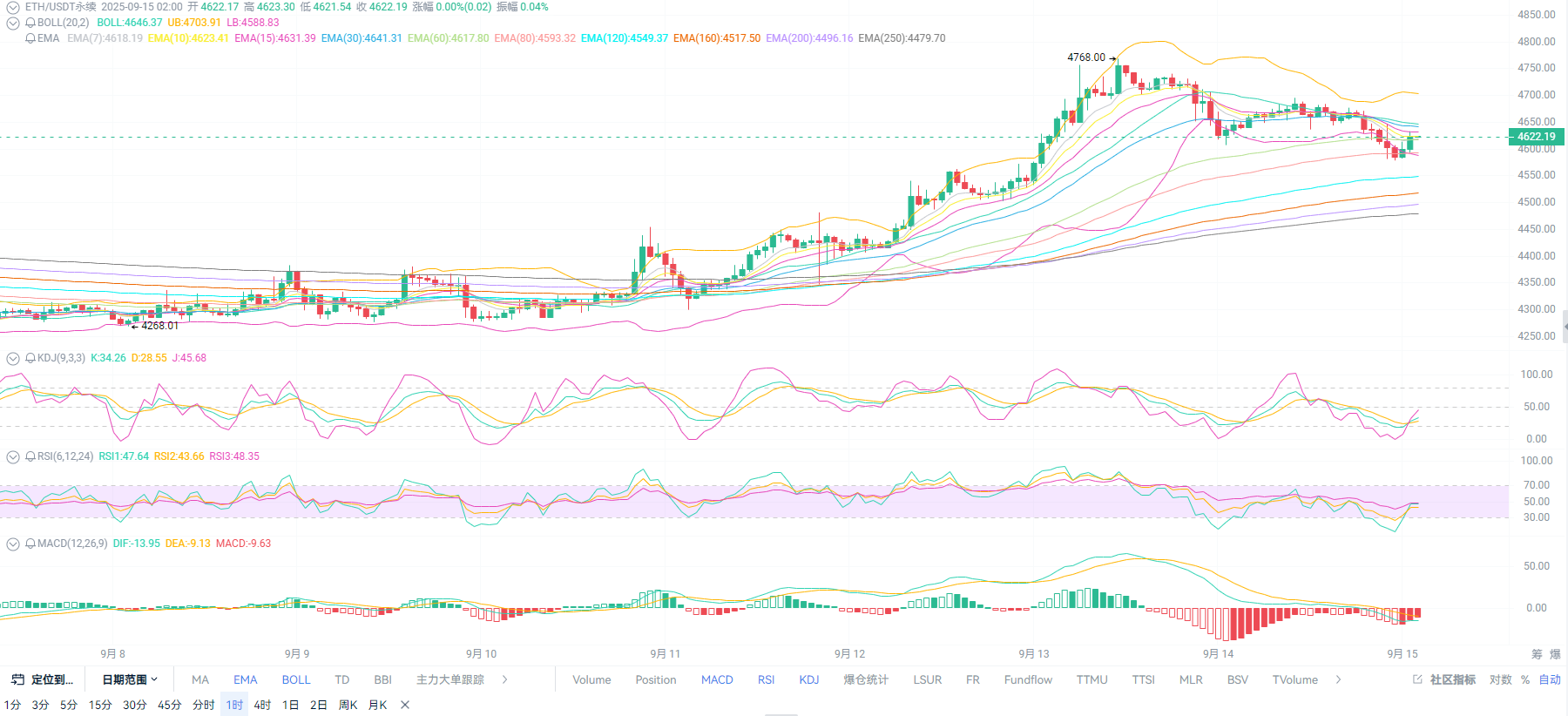
Task: Select the 4时 timeframe
Action: click(262, 705)
